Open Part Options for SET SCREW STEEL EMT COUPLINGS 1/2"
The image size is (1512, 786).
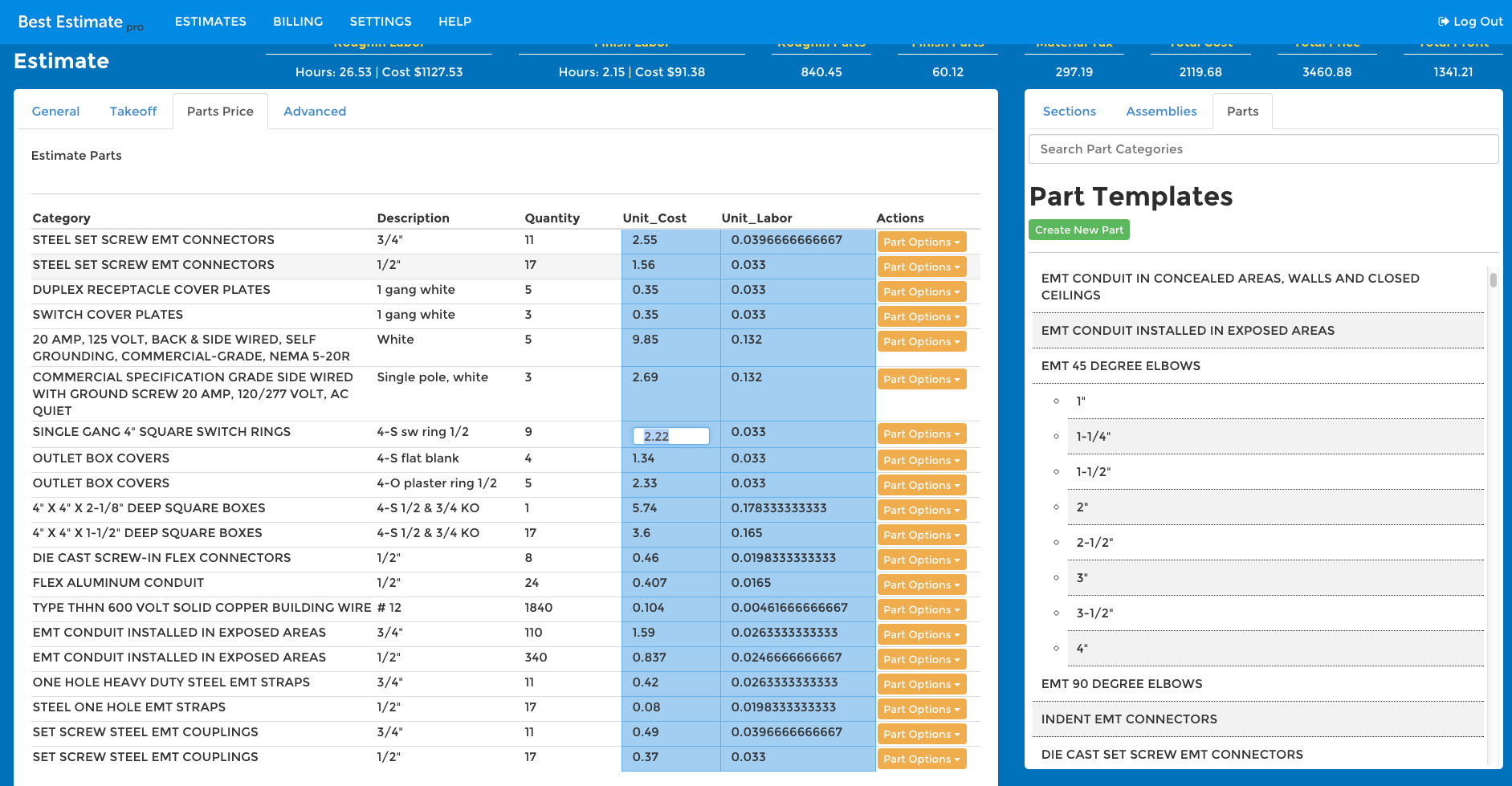pos(921,758)
